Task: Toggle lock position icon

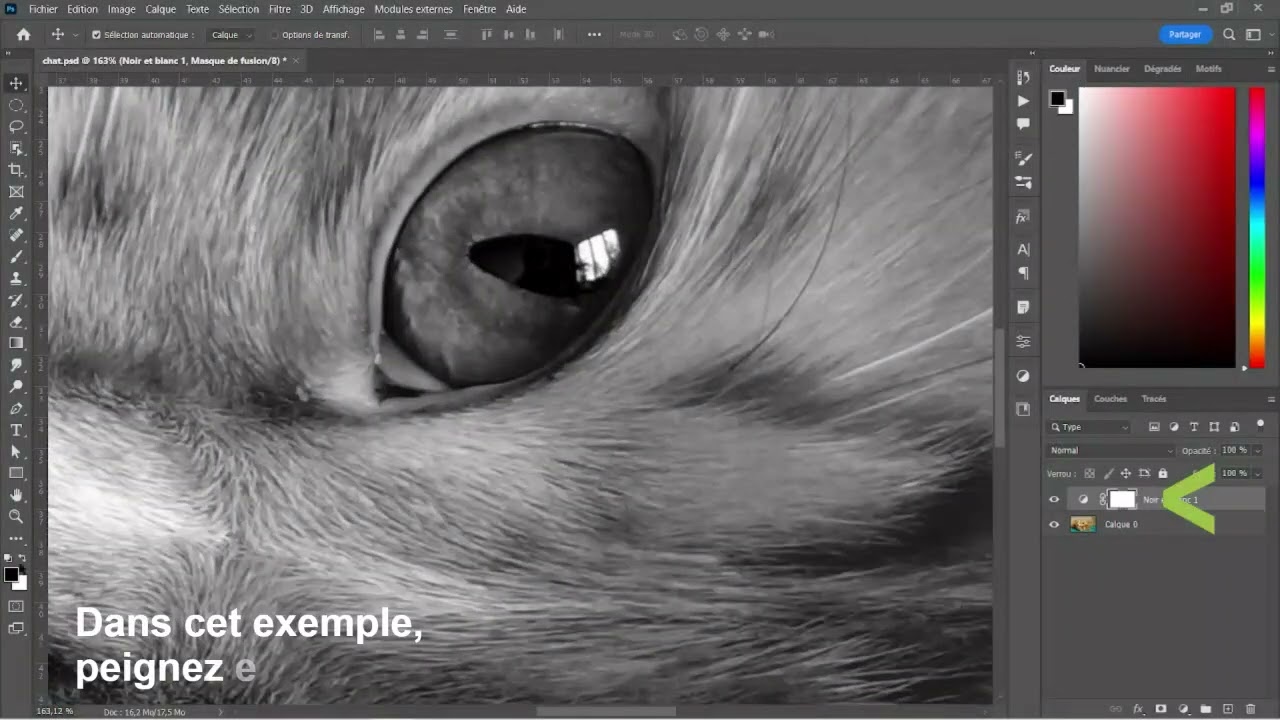Action: coord(1126,473)
